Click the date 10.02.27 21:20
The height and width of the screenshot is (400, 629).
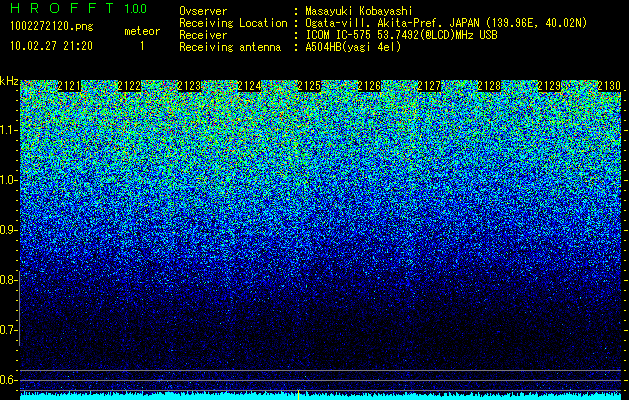point(51,46)
